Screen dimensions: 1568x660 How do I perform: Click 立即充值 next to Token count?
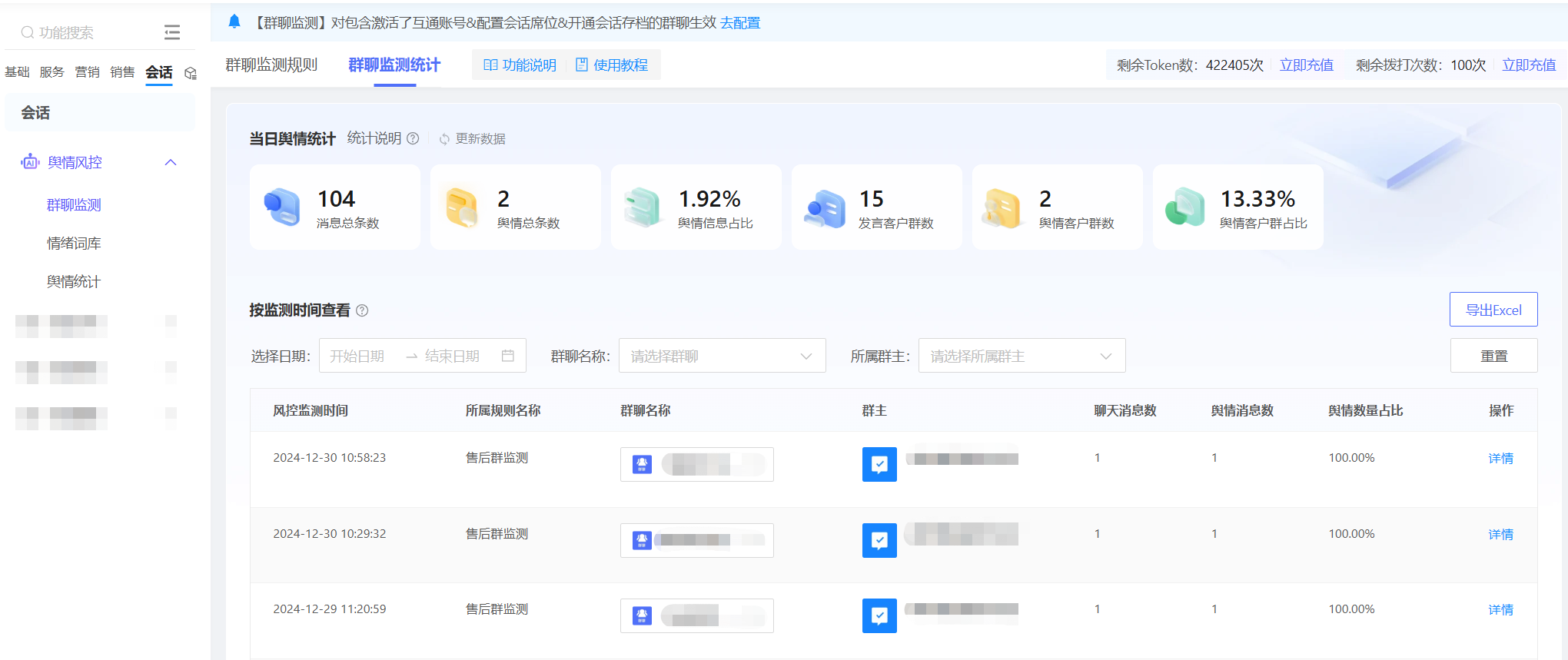pyautogui.click(x=1307, y=65)
